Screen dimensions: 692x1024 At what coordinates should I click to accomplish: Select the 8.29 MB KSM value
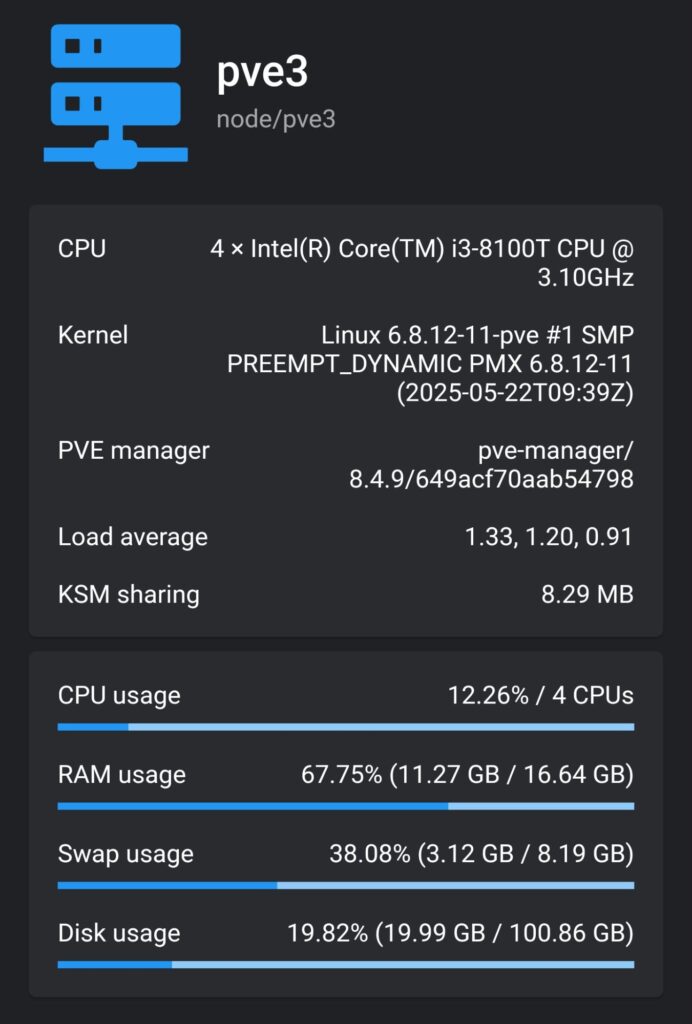coord(588,594)
